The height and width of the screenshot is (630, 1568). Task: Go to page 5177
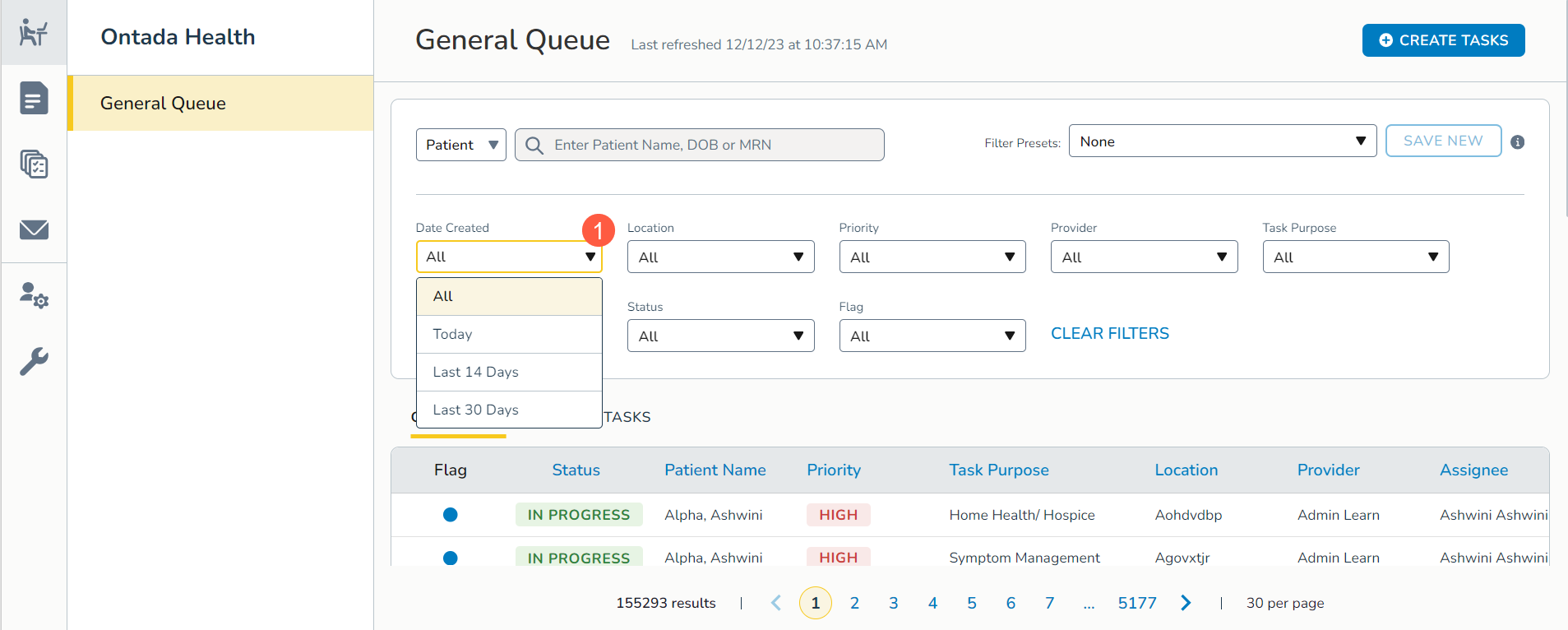pos(1136,603)
